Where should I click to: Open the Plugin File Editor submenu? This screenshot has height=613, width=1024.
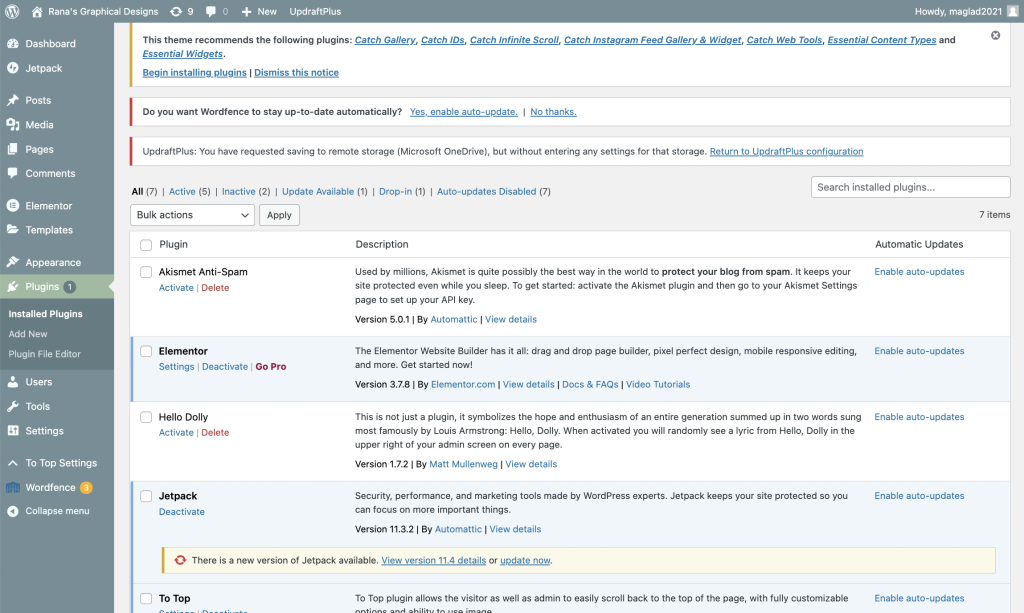pyautogui.click(x=44, y=354)
